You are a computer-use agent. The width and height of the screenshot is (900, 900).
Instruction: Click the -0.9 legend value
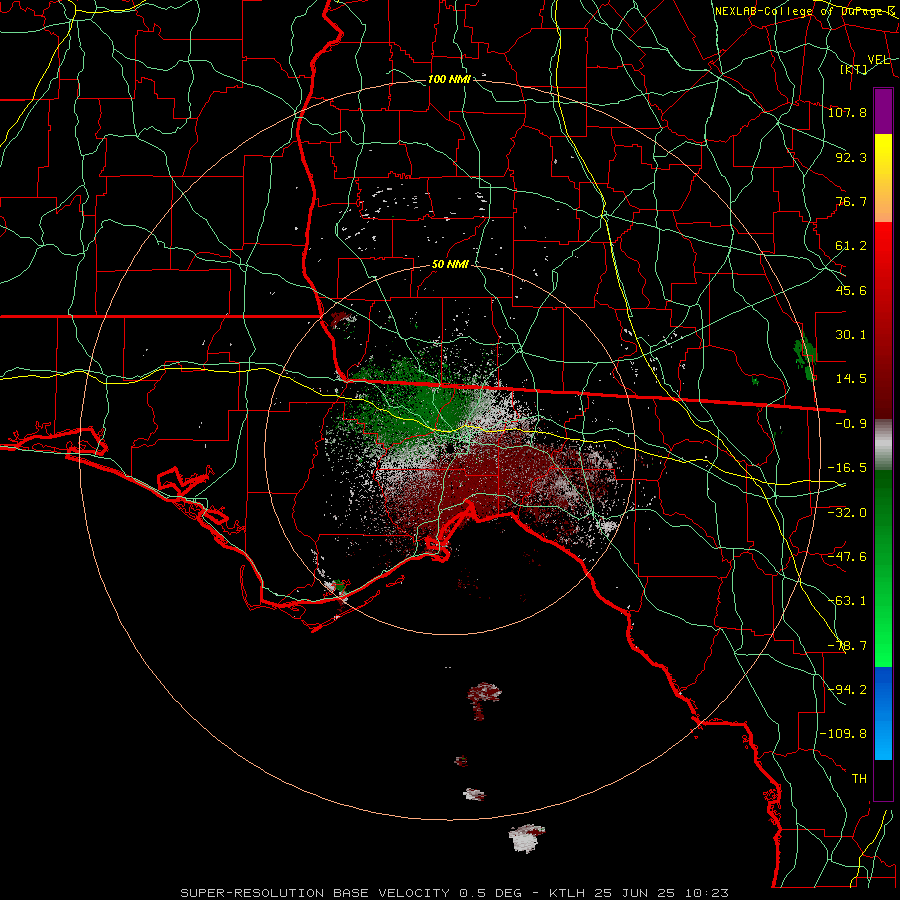tap(851, 424)
